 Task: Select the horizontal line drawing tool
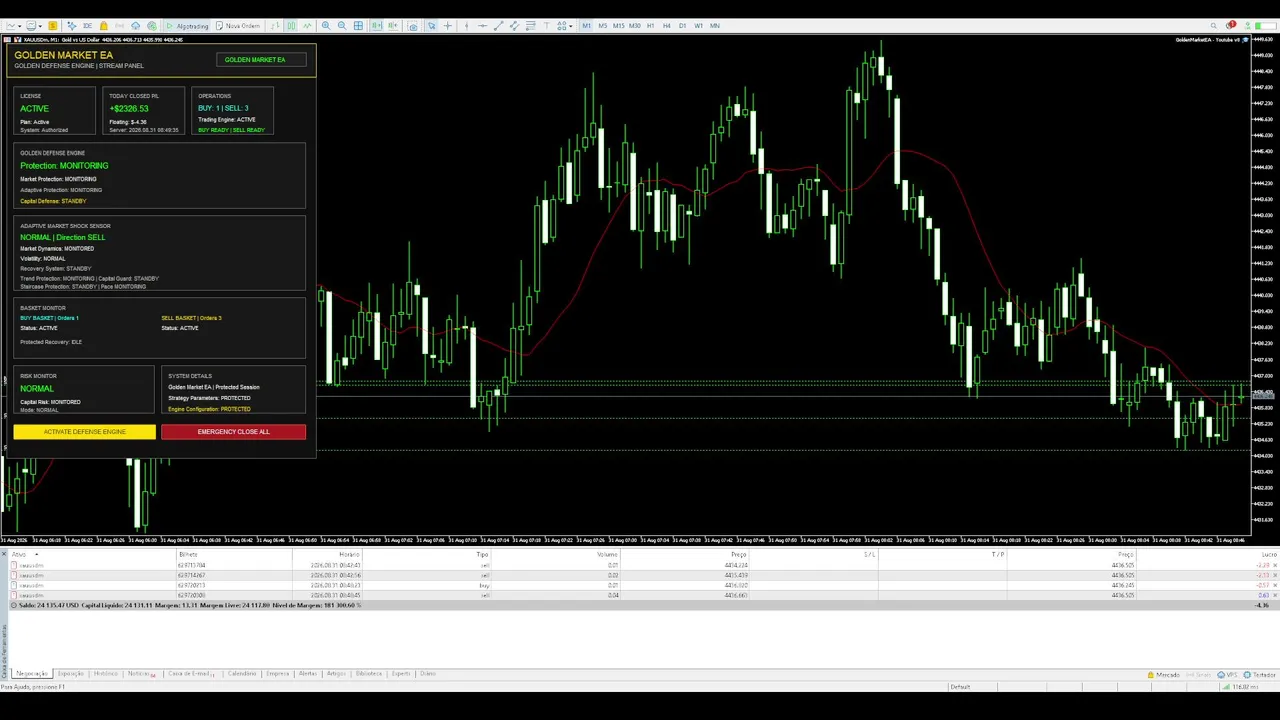click(x=482, y=25)
